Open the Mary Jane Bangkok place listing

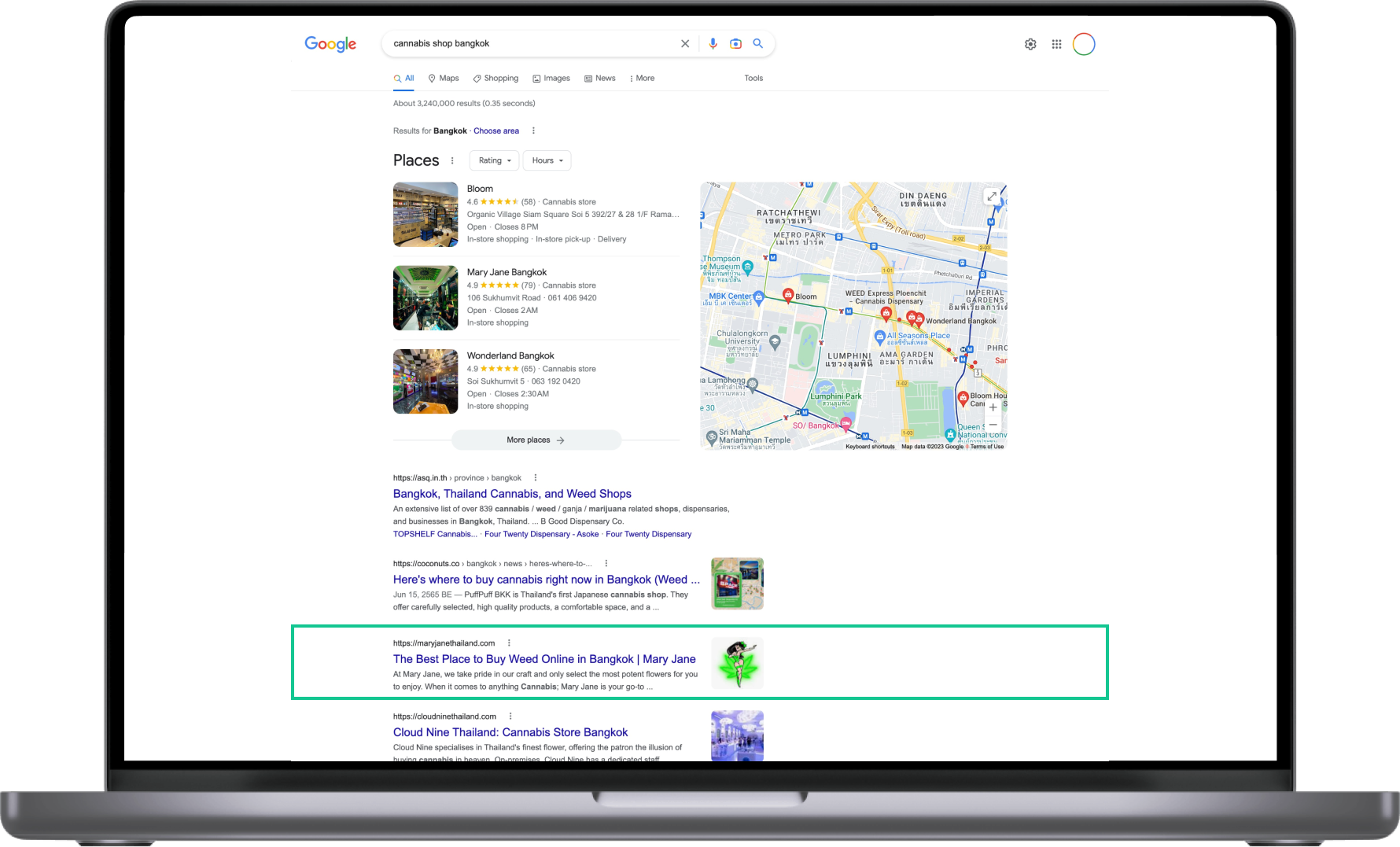click(507, 272)
